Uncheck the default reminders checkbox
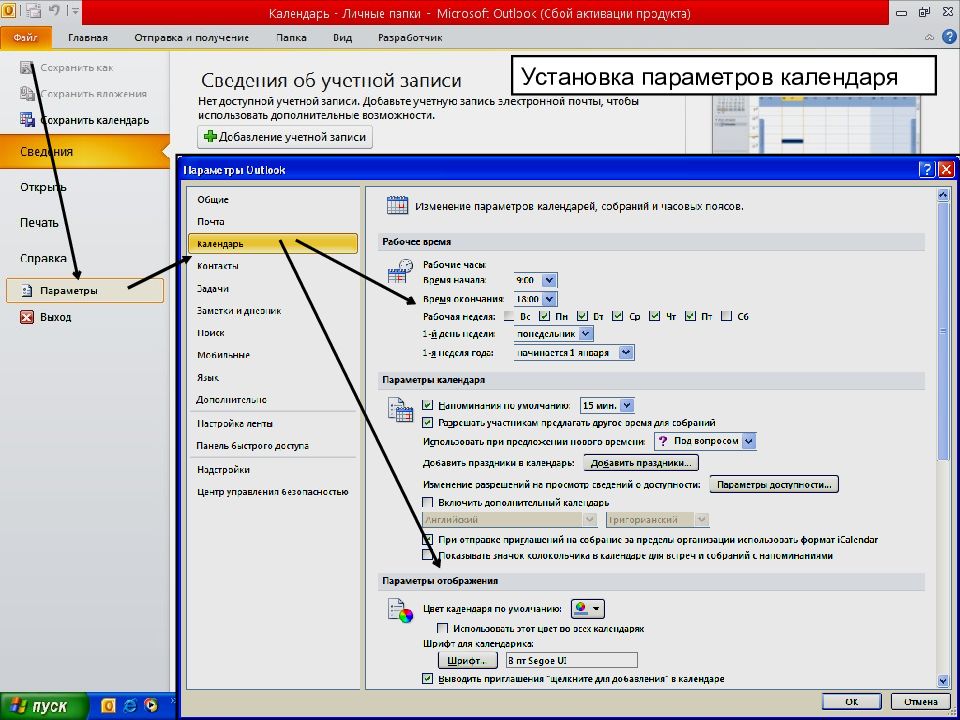The height and width of the screenshot is (720, 960). point(428,405)
